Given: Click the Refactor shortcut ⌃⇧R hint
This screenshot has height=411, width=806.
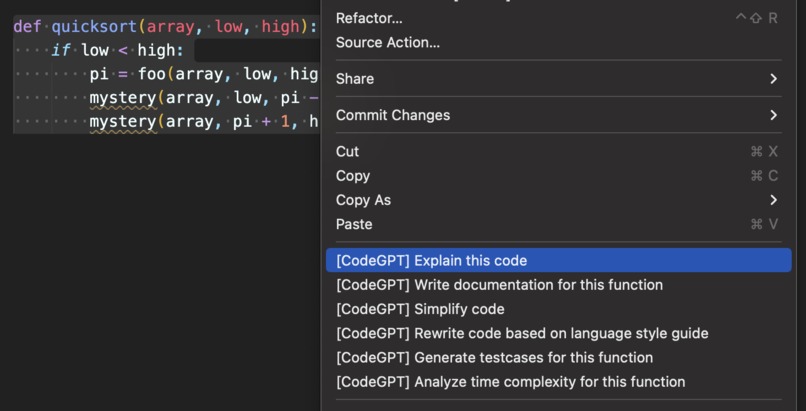Looking at the screenshot, I should (756, 18).
